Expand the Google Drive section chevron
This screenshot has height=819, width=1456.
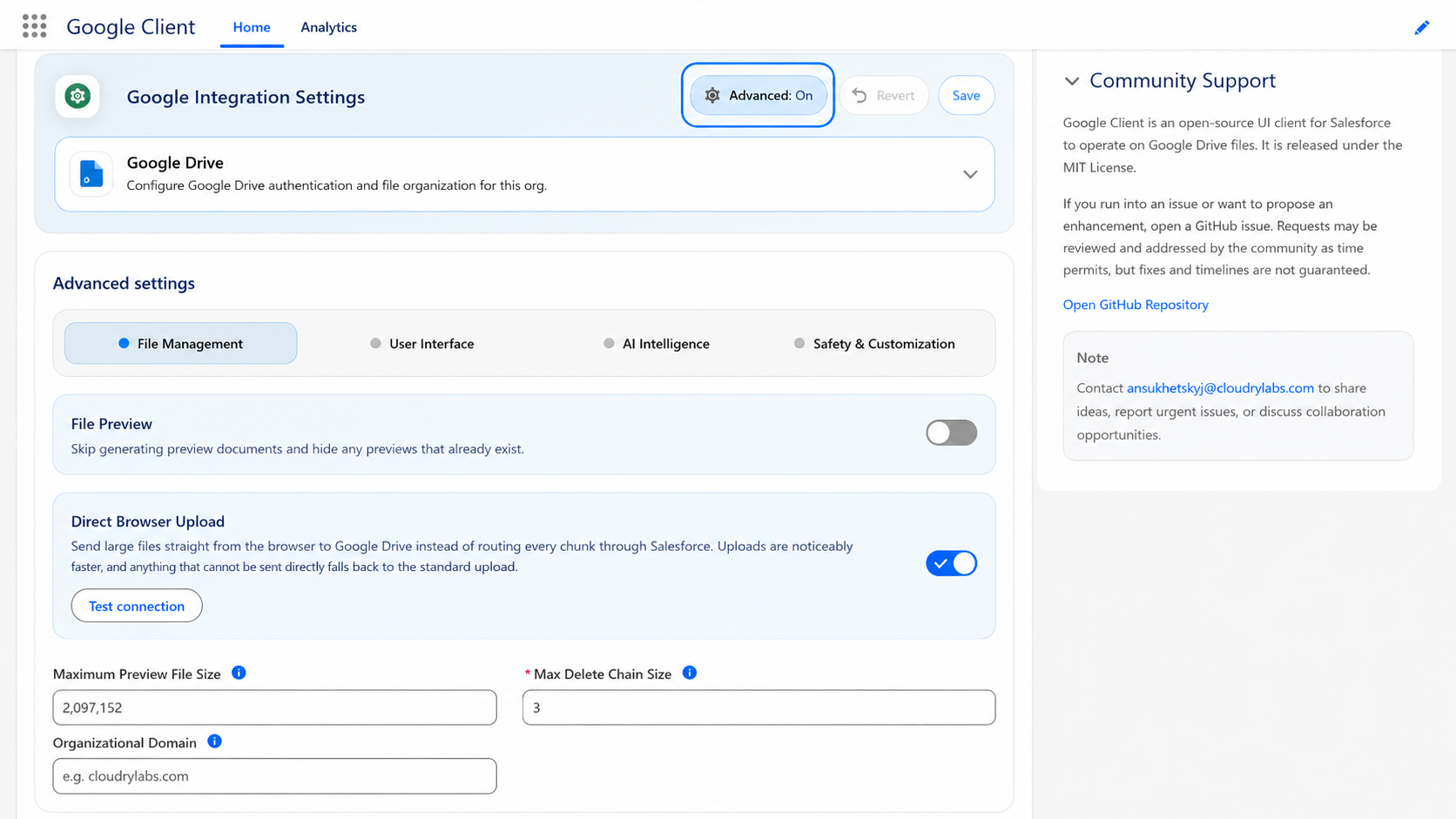pos(970,174)
